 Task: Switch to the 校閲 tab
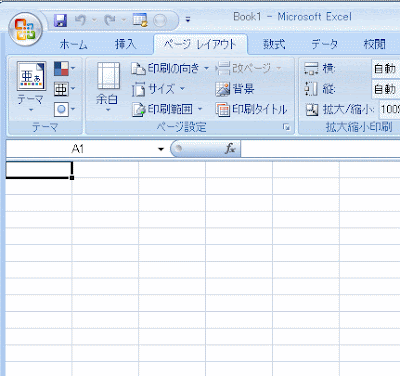375,44
